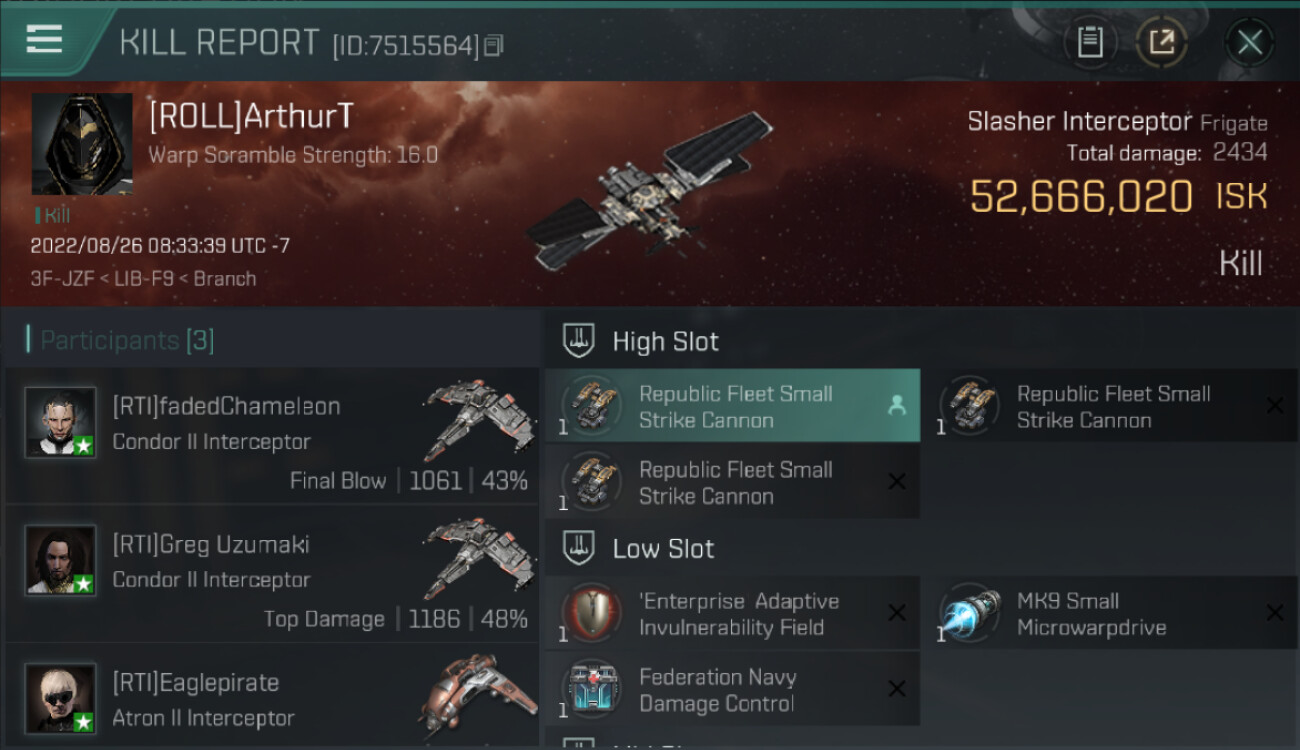
Task: Click the MK9 Small Microwarpdrive icon
Action: [969, 612]
